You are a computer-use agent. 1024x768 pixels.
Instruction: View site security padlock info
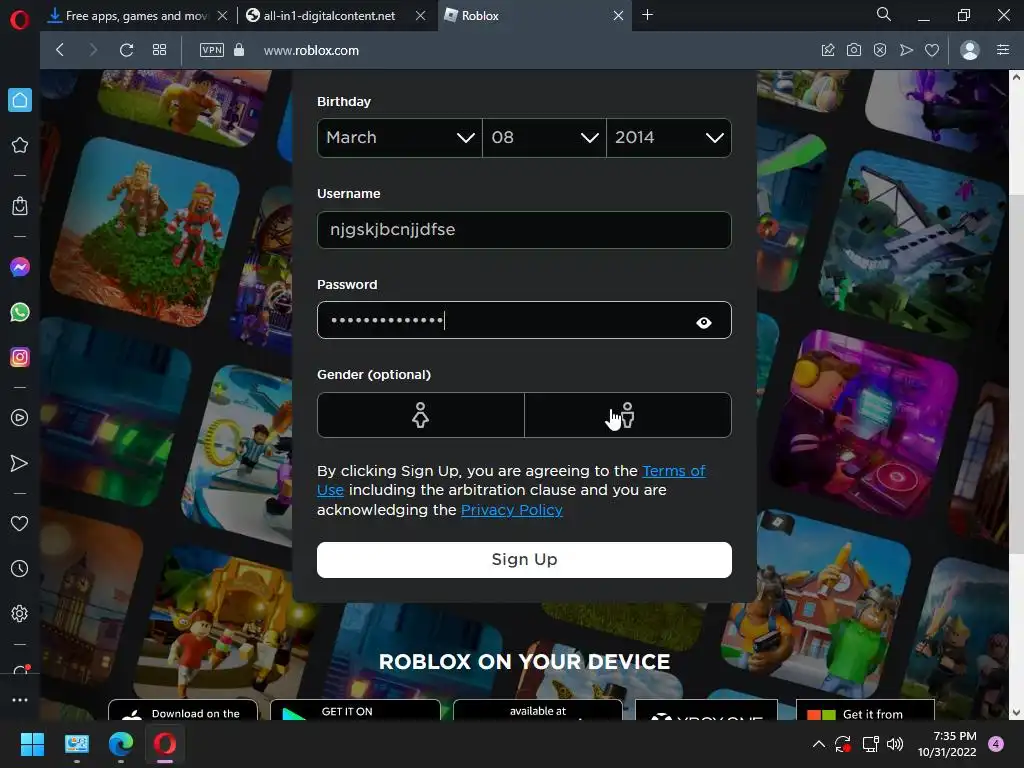click(x=239, y=50)
